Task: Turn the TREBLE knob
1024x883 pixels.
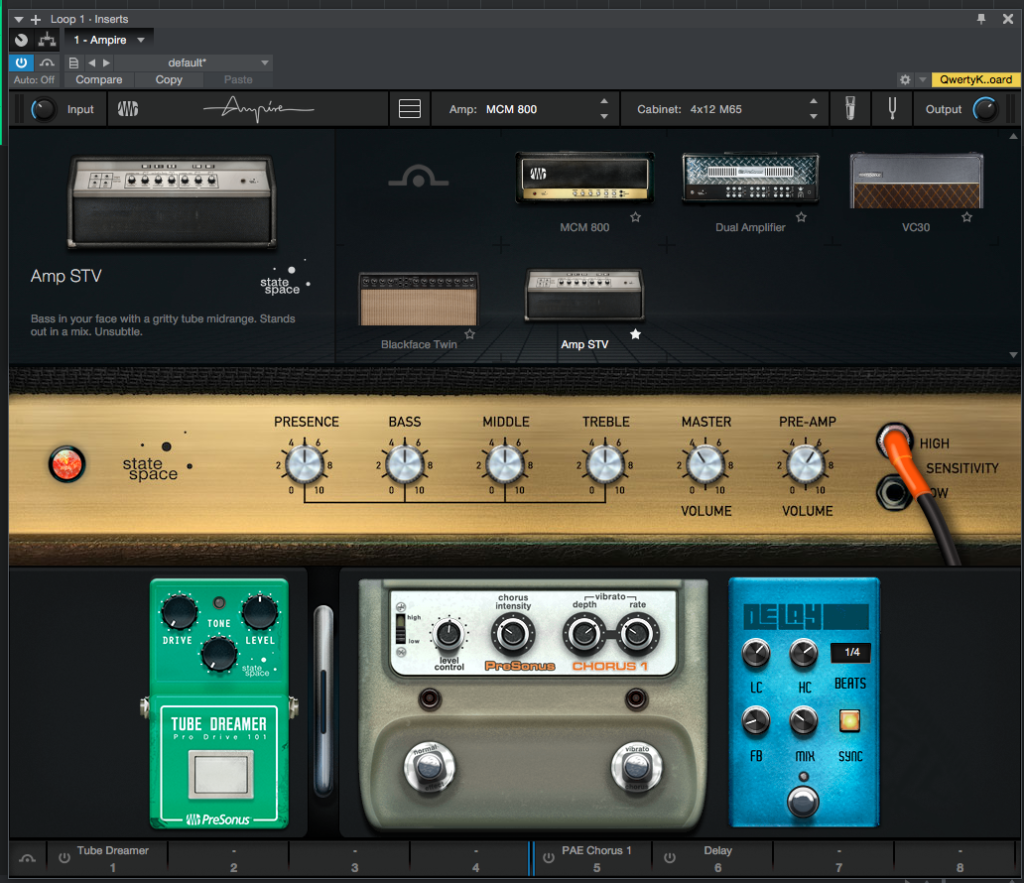Action: tap(605, 465)
